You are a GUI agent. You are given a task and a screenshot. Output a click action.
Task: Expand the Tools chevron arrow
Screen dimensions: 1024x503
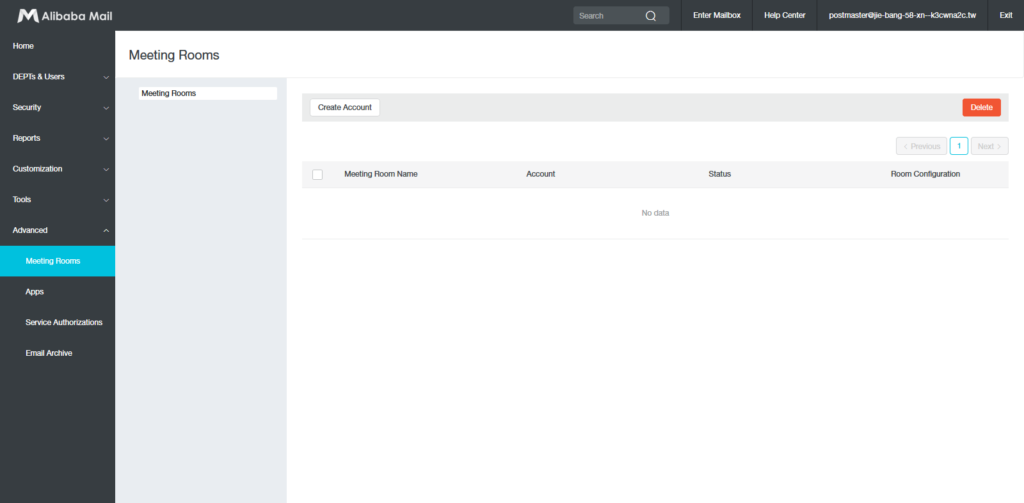(106, 200)
